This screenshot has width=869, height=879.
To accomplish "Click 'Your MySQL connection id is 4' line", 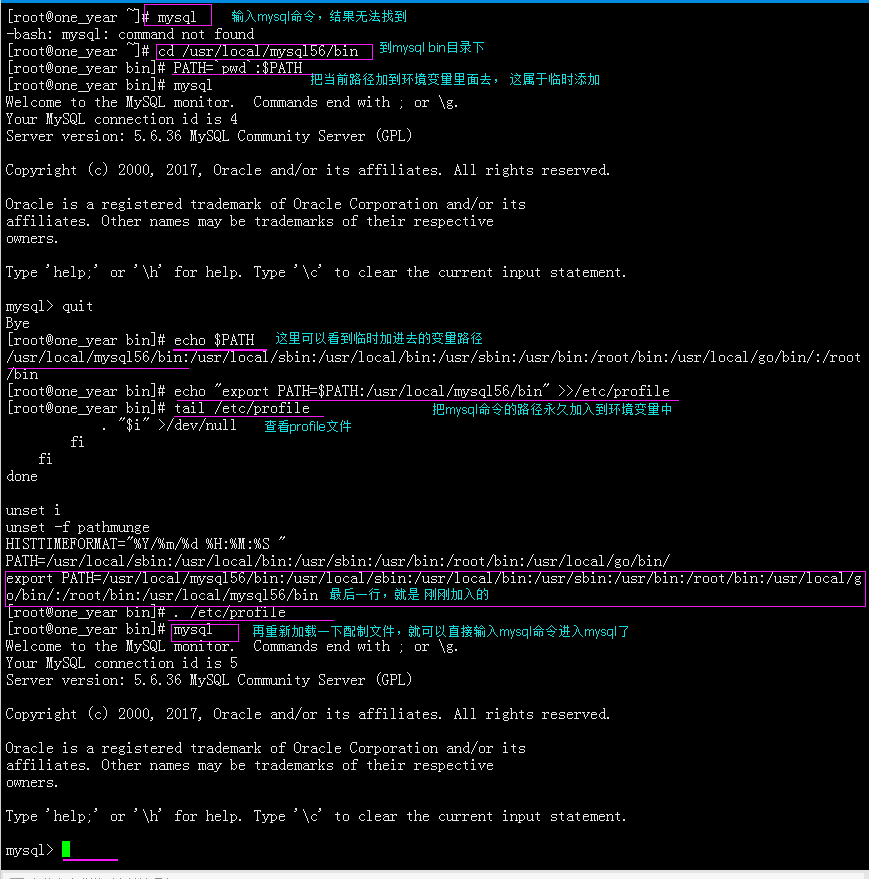I will click(122, 119).
